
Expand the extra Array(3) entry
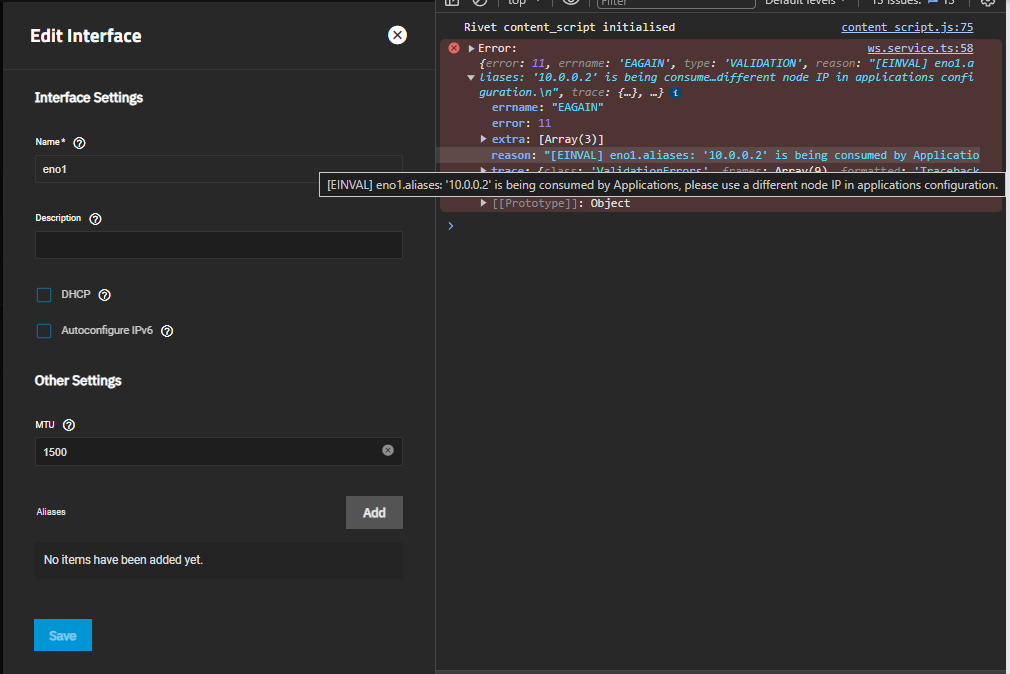pos(483,139)
